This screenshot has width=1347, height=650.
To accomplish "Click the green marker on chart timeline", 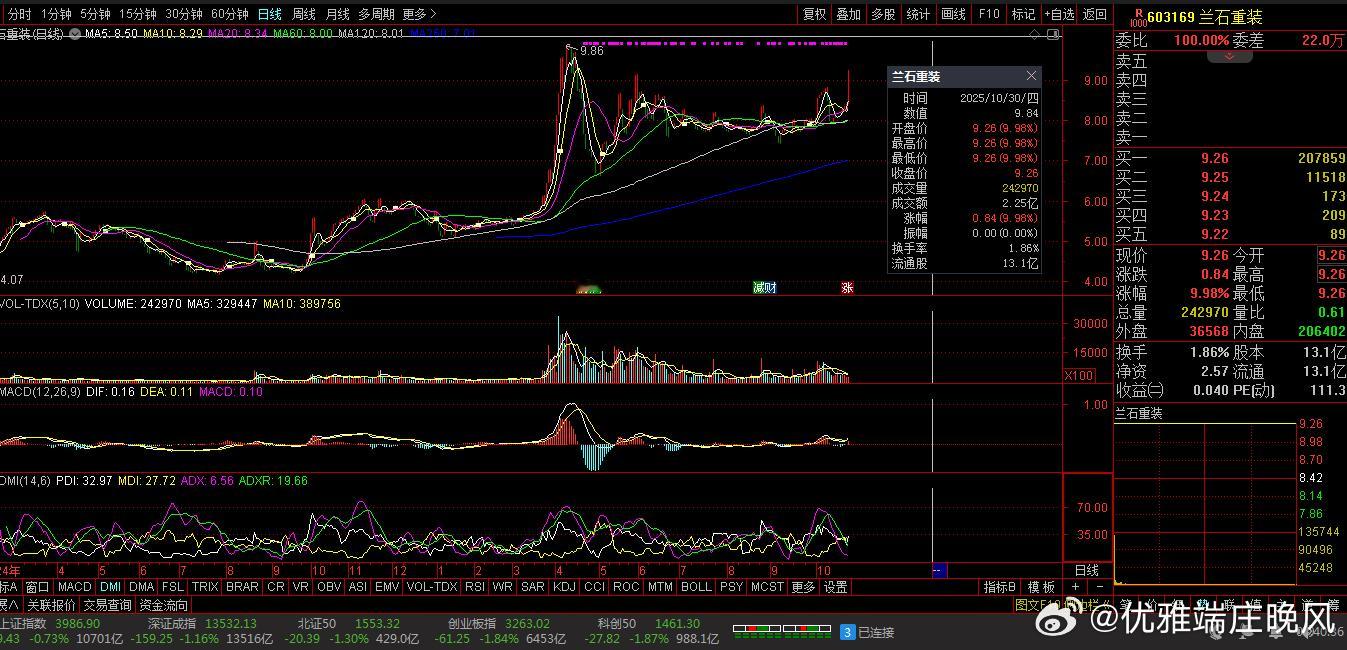I will (x=589, y=290).
